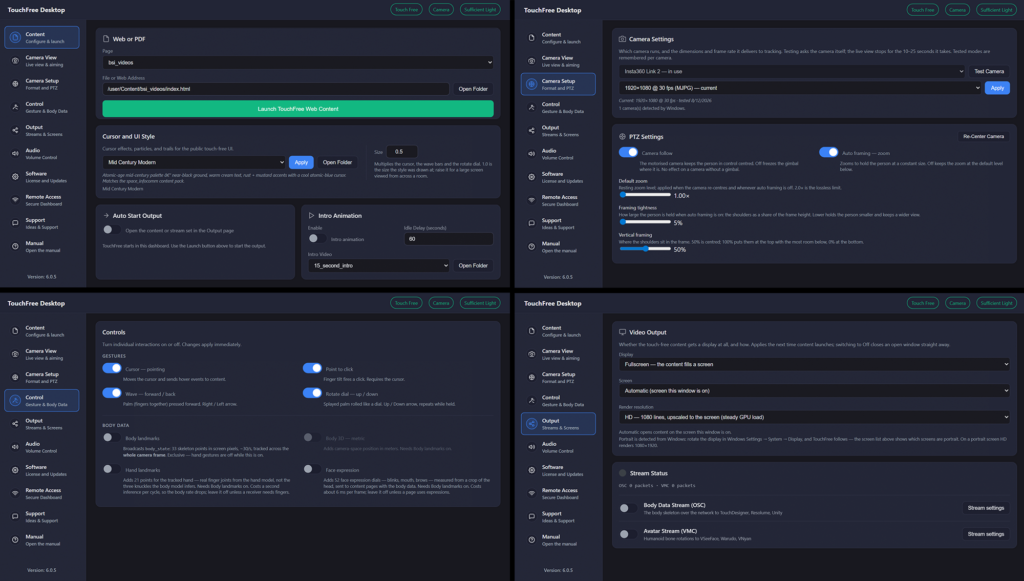Click Control icon in Camera Settings window sidebar
The image size is (1024, 581).
[x=532, y=107]
